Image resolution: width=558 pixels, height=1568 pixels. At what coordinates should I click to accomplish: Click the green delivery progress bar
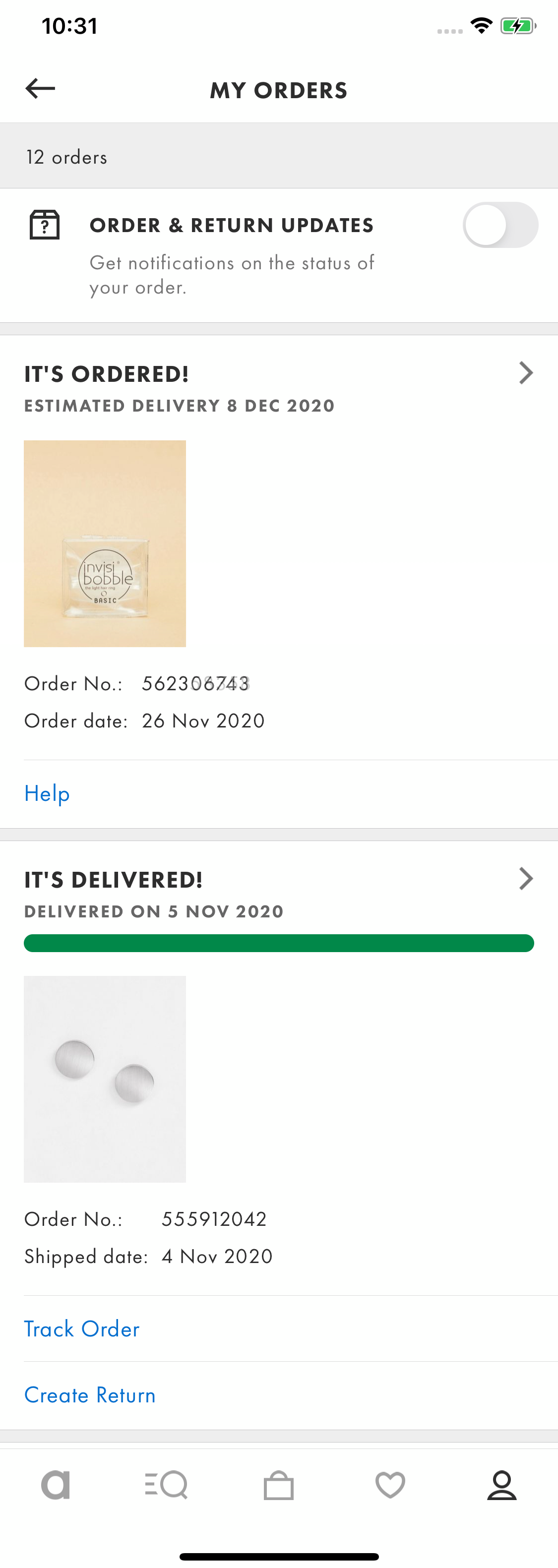pos(279,942)
